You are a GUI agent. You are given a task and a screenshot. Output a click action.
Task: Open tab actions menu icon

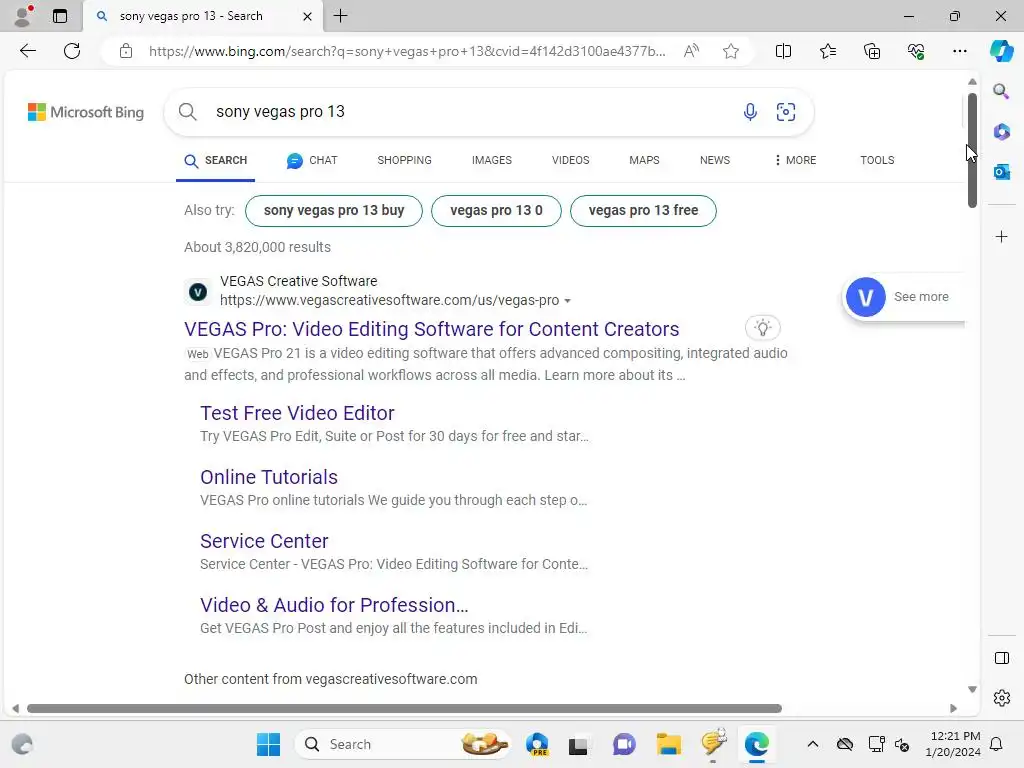pyautogui.click(x=59, y=16)
